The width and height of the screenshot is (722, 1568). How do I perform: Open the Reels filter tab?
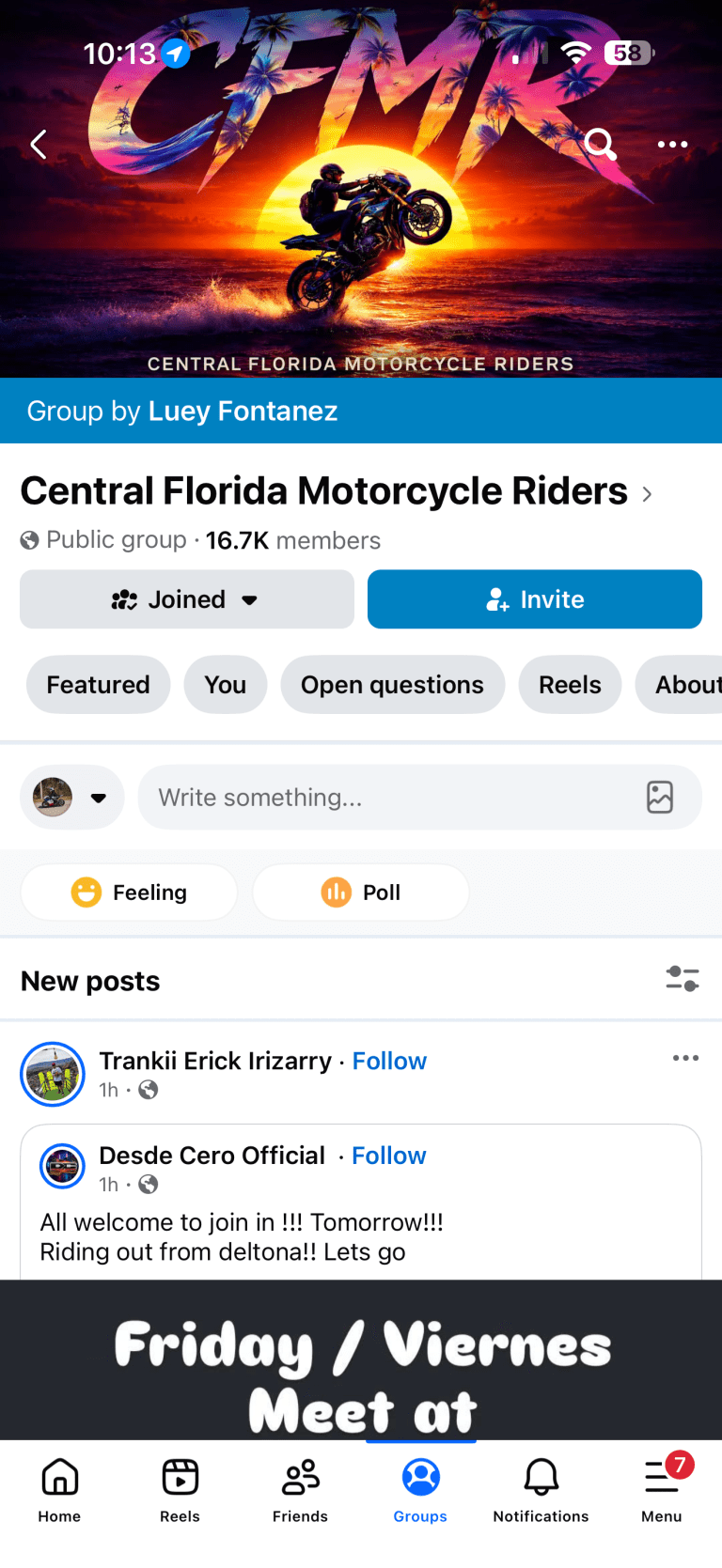pyautogui.click(x=570, y=685)
